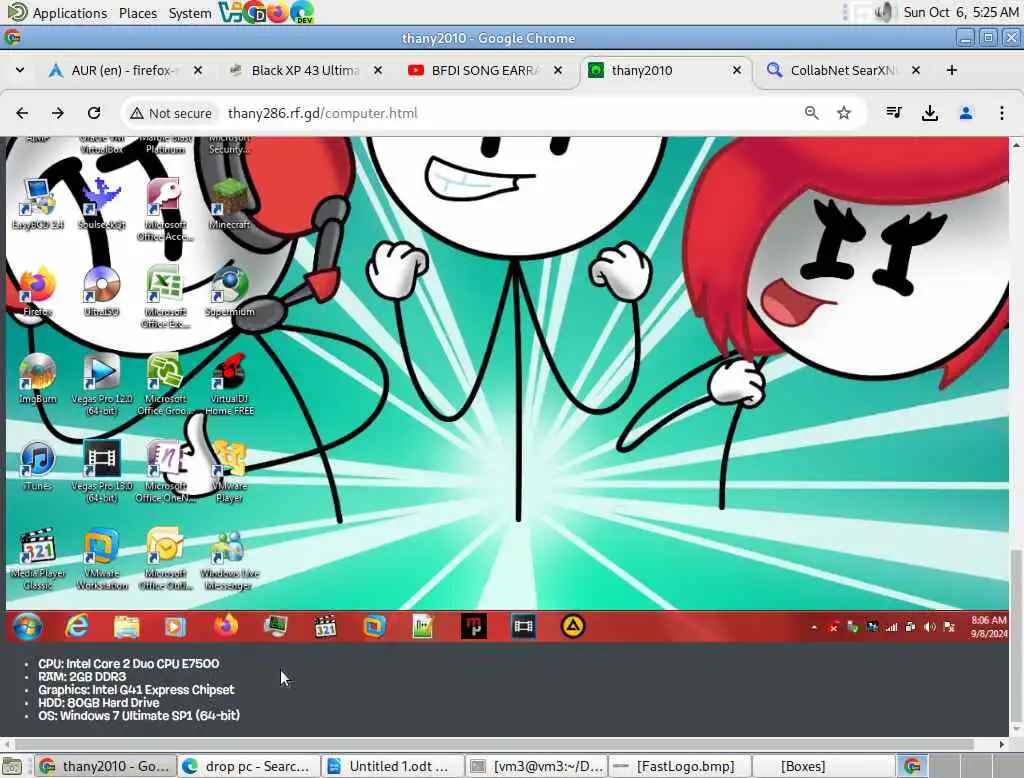Click the EasyBCD 2.4 desktop icon
This screenshot has height=778, width=1024.
click(37, 204)
